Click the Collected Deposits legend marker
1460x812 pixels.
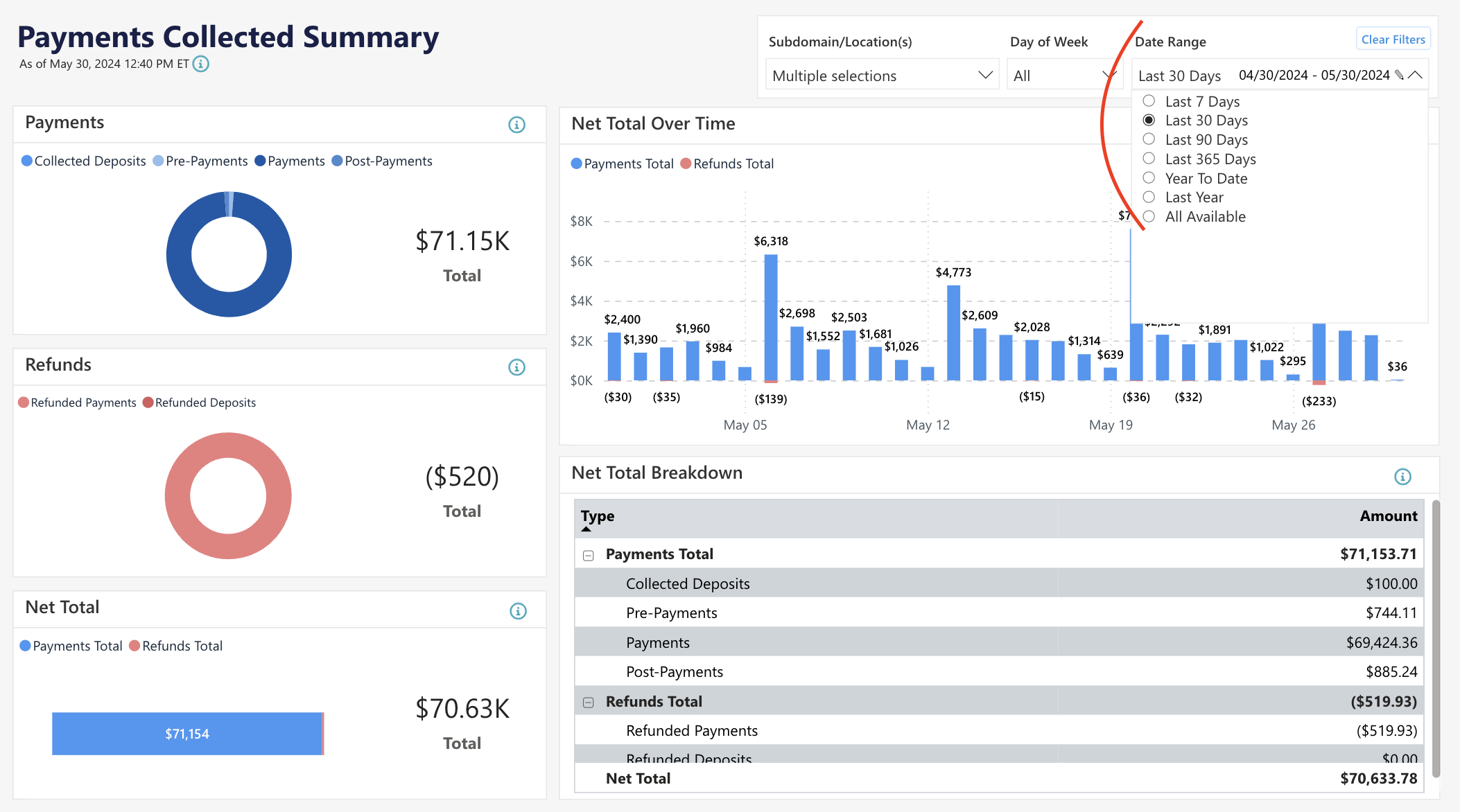(26, 161)
